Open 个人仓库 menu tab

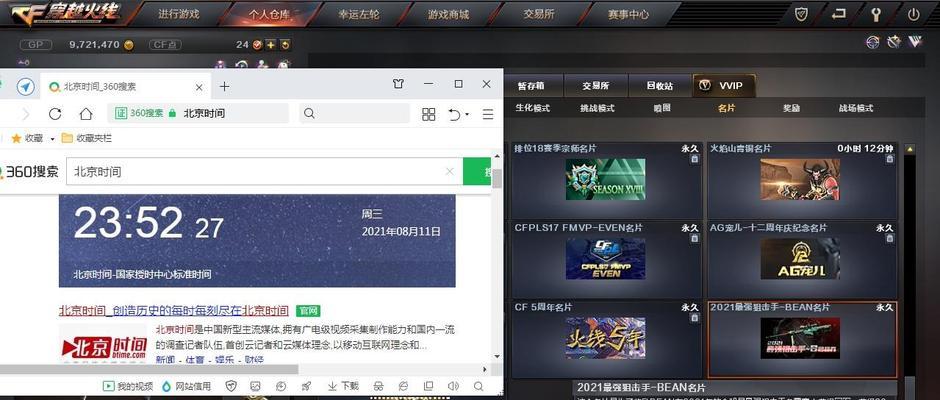(x=269, y=14)
